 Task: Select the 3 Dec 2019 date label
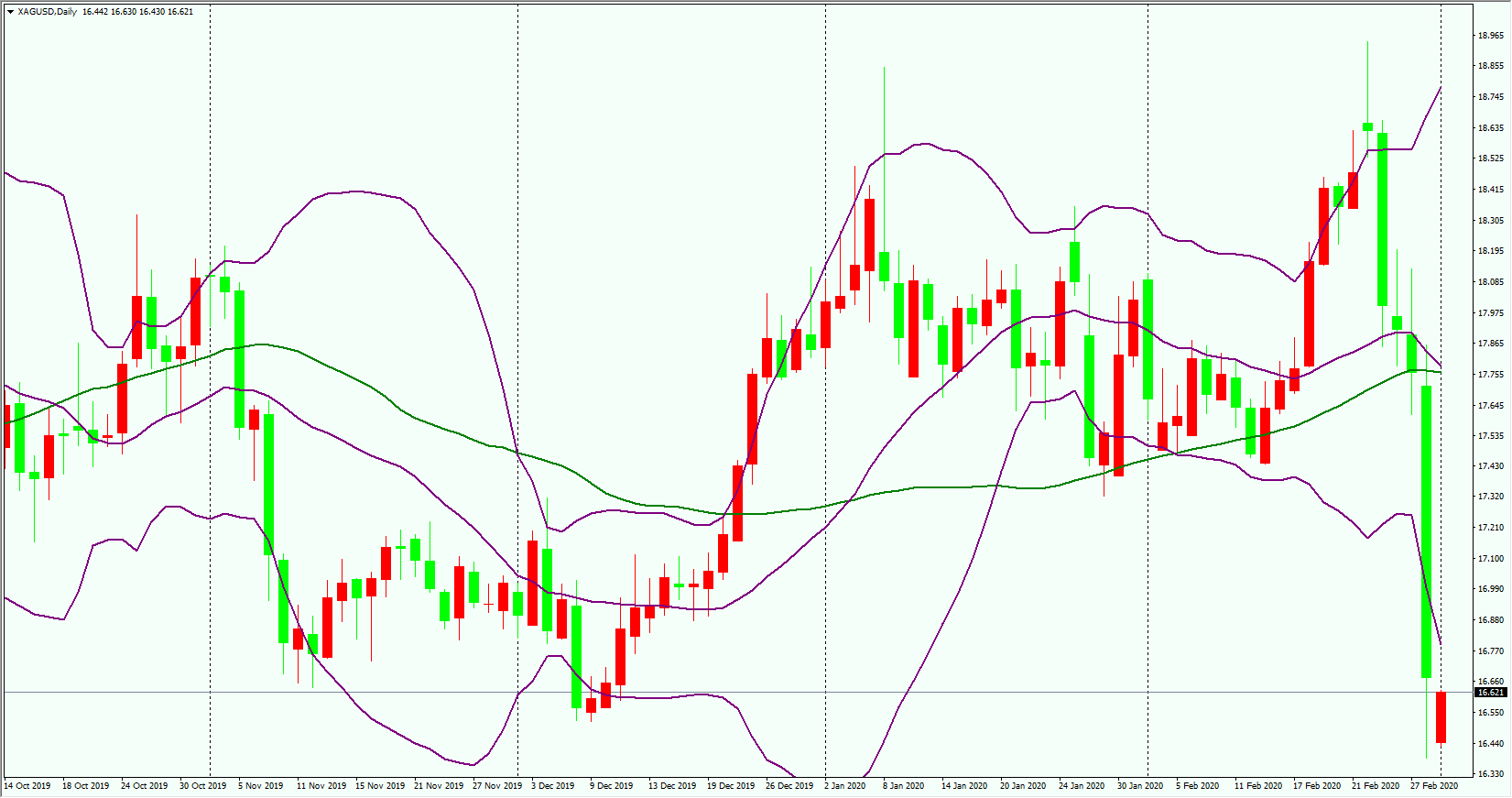(553, 786)
